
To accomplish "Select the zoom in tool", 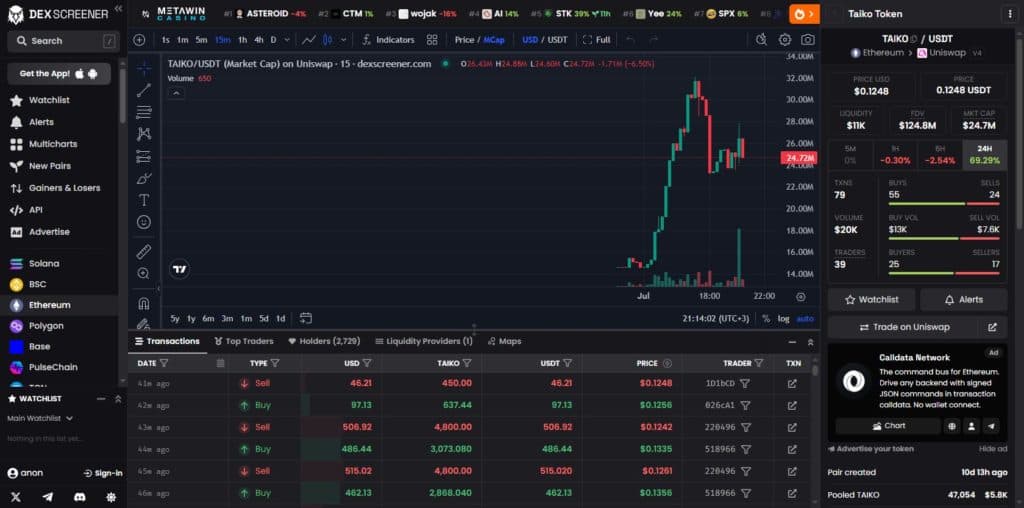I will [144, 274].
